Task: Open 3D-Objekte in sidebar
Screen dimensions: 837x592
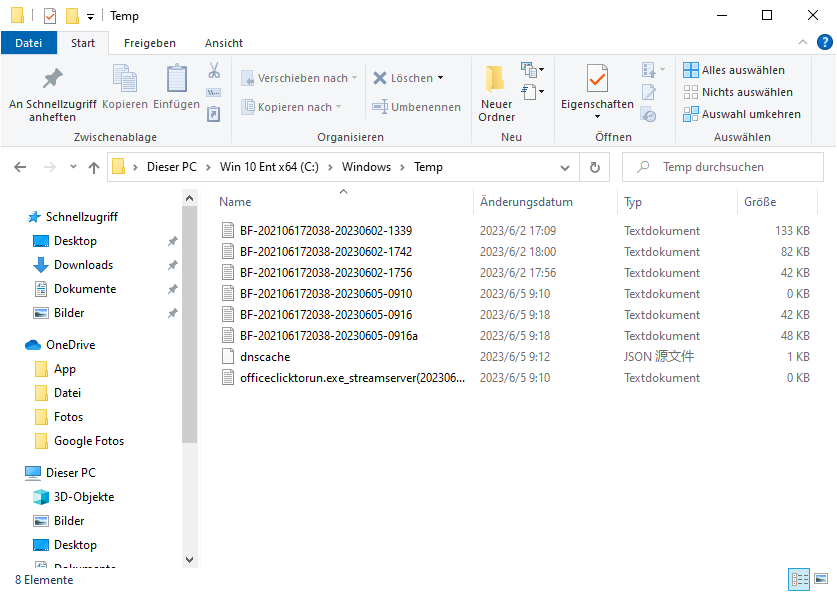Action: [x=84, y=497]
